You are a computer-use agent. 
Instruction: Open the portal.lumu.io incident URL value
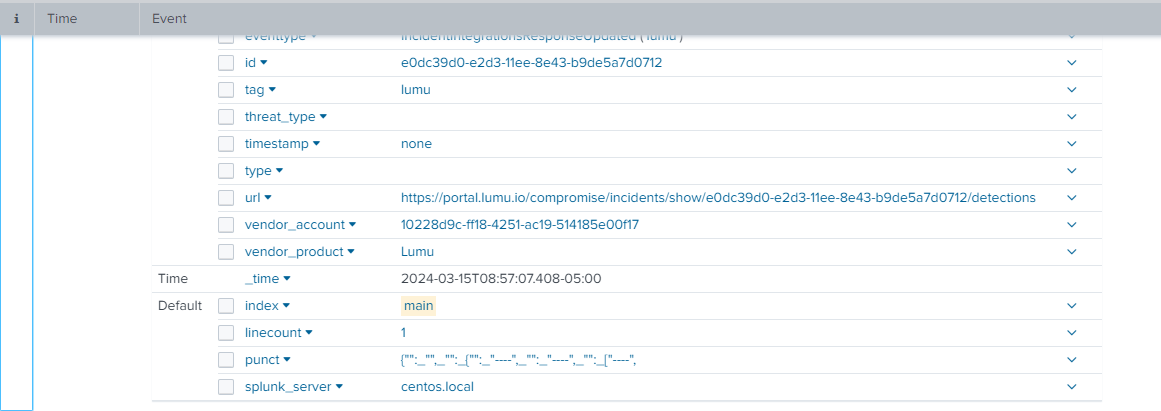click(x=717, y=198)
